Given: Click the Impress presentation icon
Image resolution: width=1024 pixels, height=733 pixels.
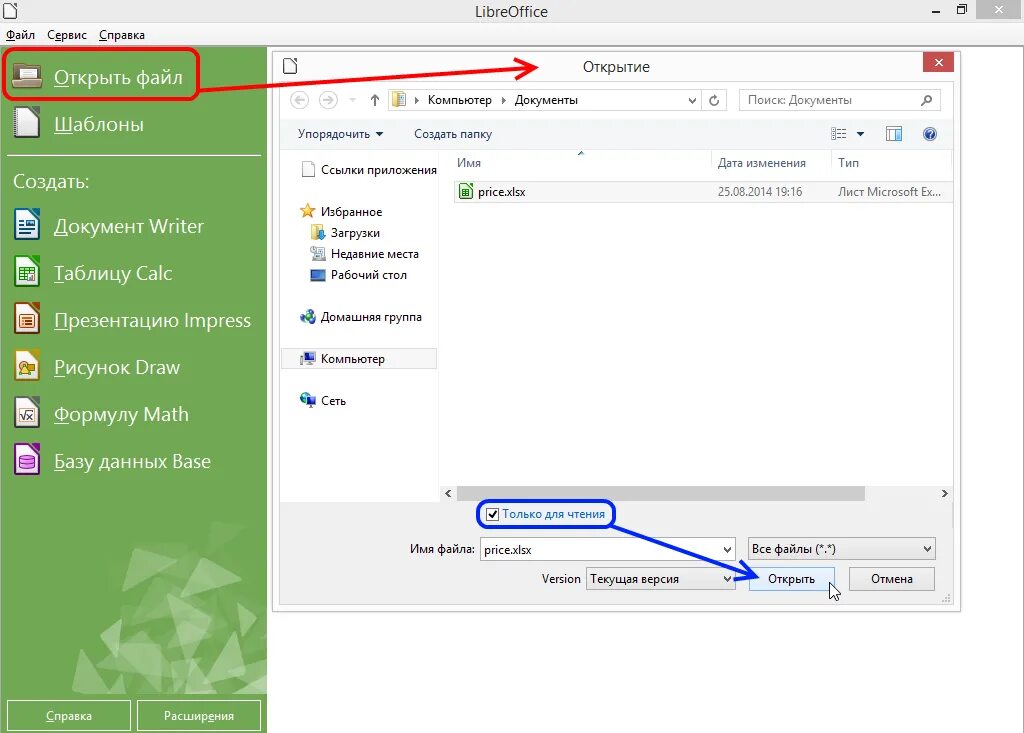Looking at the screenshot, I should (27, 319).
